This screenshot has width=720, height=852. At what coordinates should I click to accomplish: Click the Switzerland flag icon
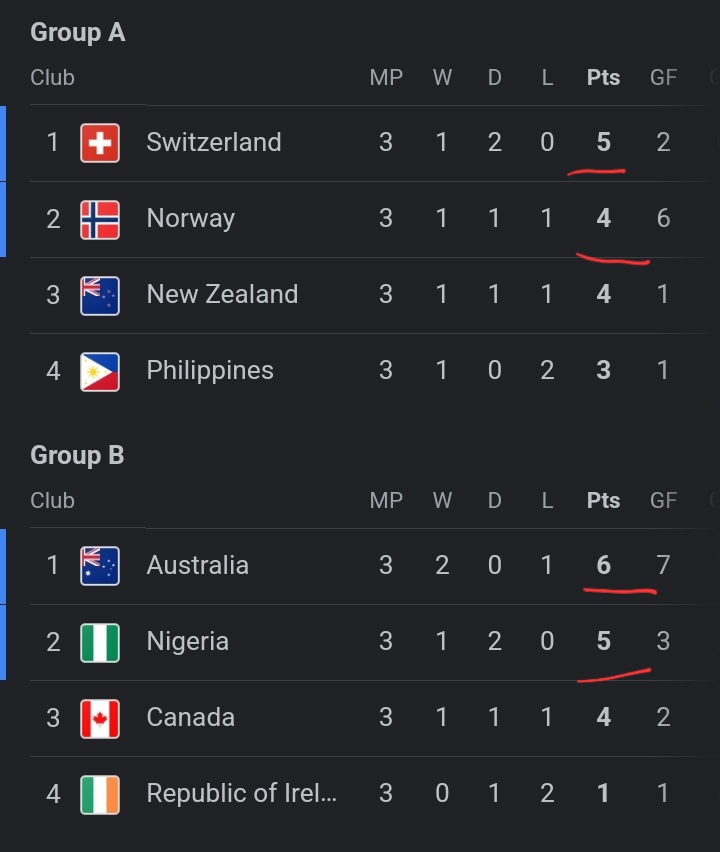[100, 143]
